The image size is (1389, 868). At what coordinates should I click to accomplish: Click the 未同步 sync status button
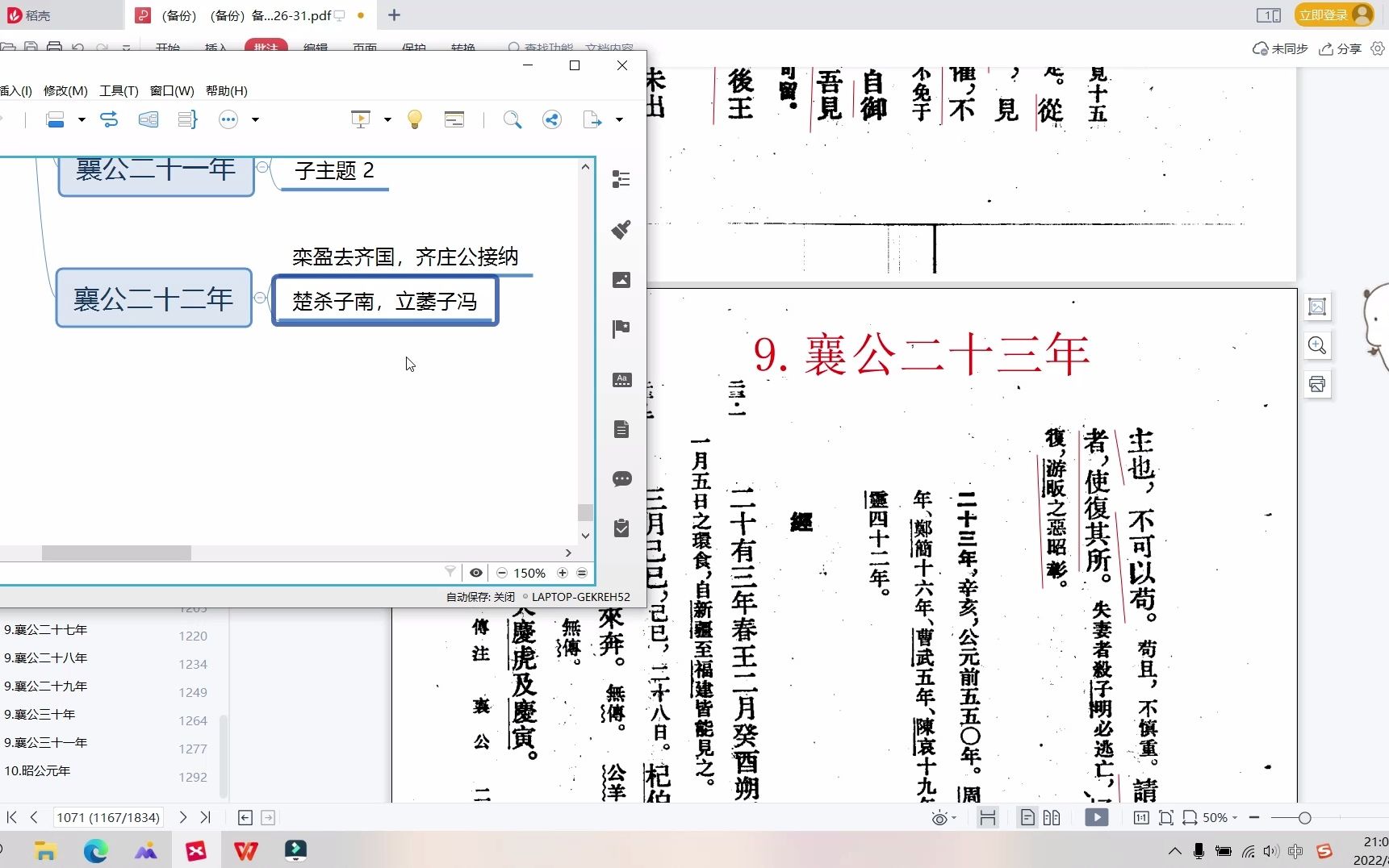(x=1280, y=48)
